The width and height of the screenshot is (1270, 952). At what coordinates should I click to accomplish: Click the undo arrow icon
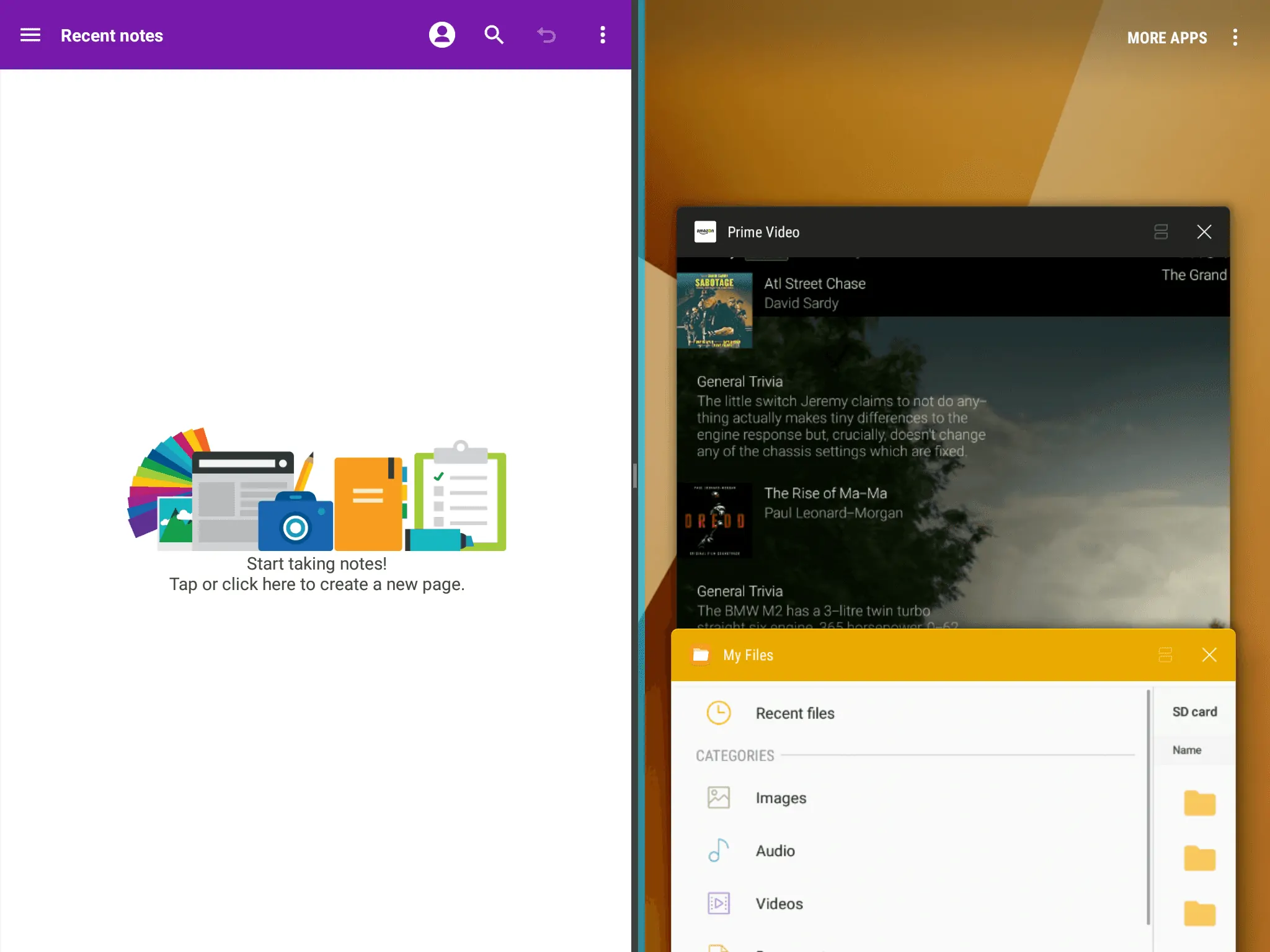[x=546, y=35]
